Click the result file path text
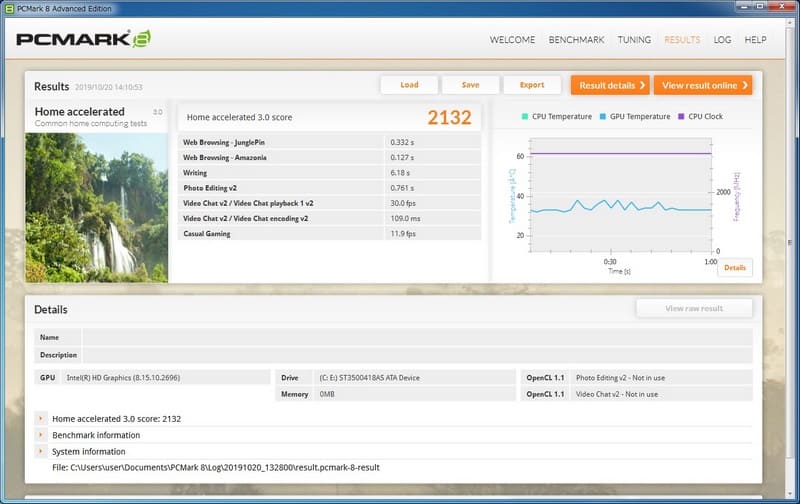The width and height of the screenshot is (800, 504). click(216, 467)
